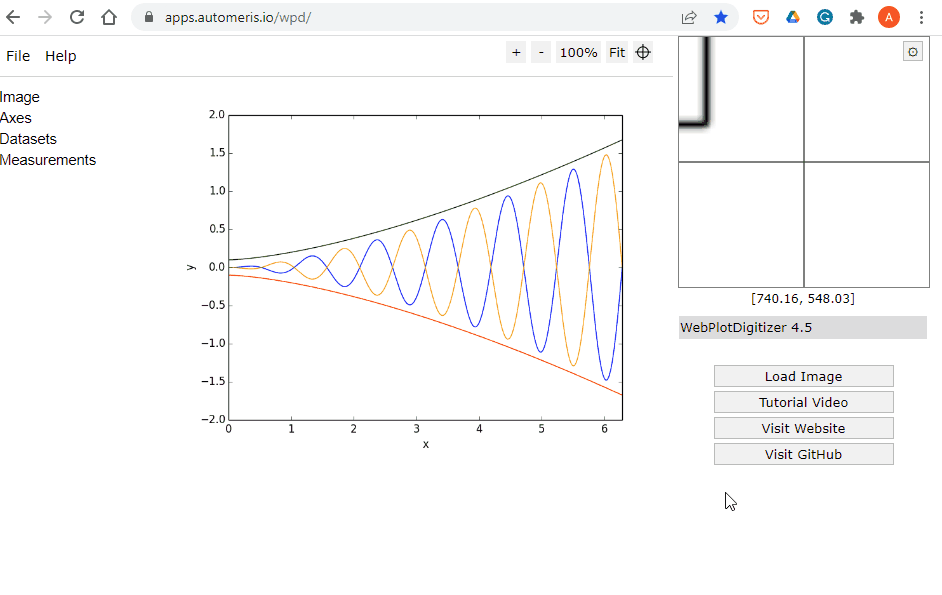Expand the Datasets sidebar section

click(x=28, y=139)
